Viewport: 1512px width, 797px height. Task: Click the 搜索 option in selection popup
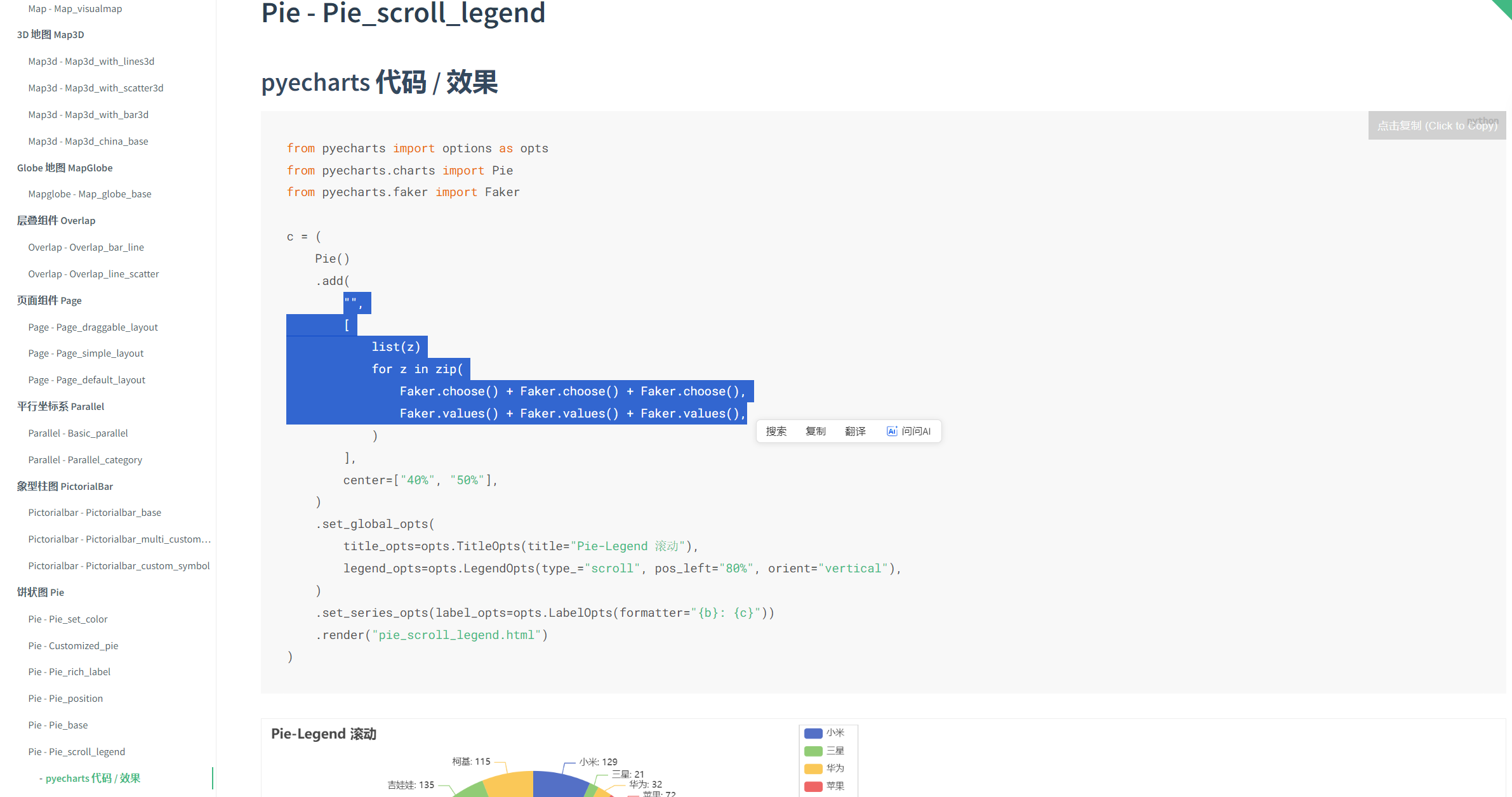776,431
